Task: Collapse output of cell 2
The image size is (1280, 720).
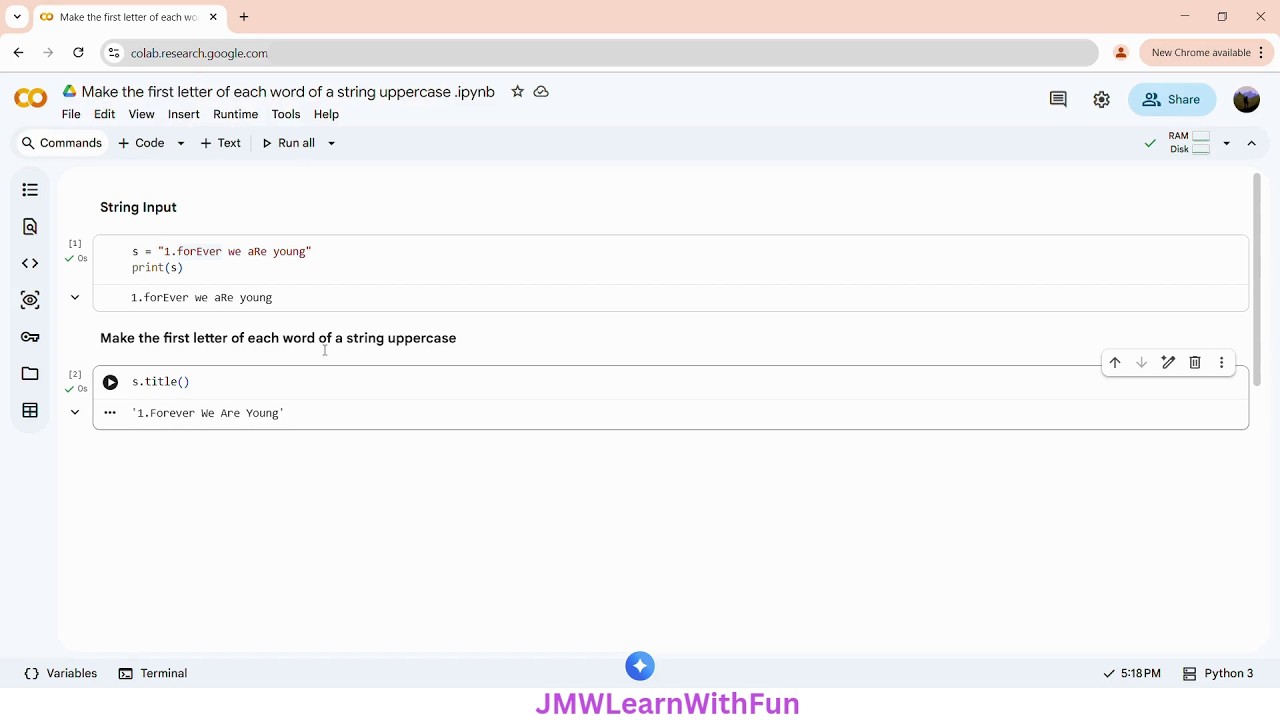Action: point(75,412)
